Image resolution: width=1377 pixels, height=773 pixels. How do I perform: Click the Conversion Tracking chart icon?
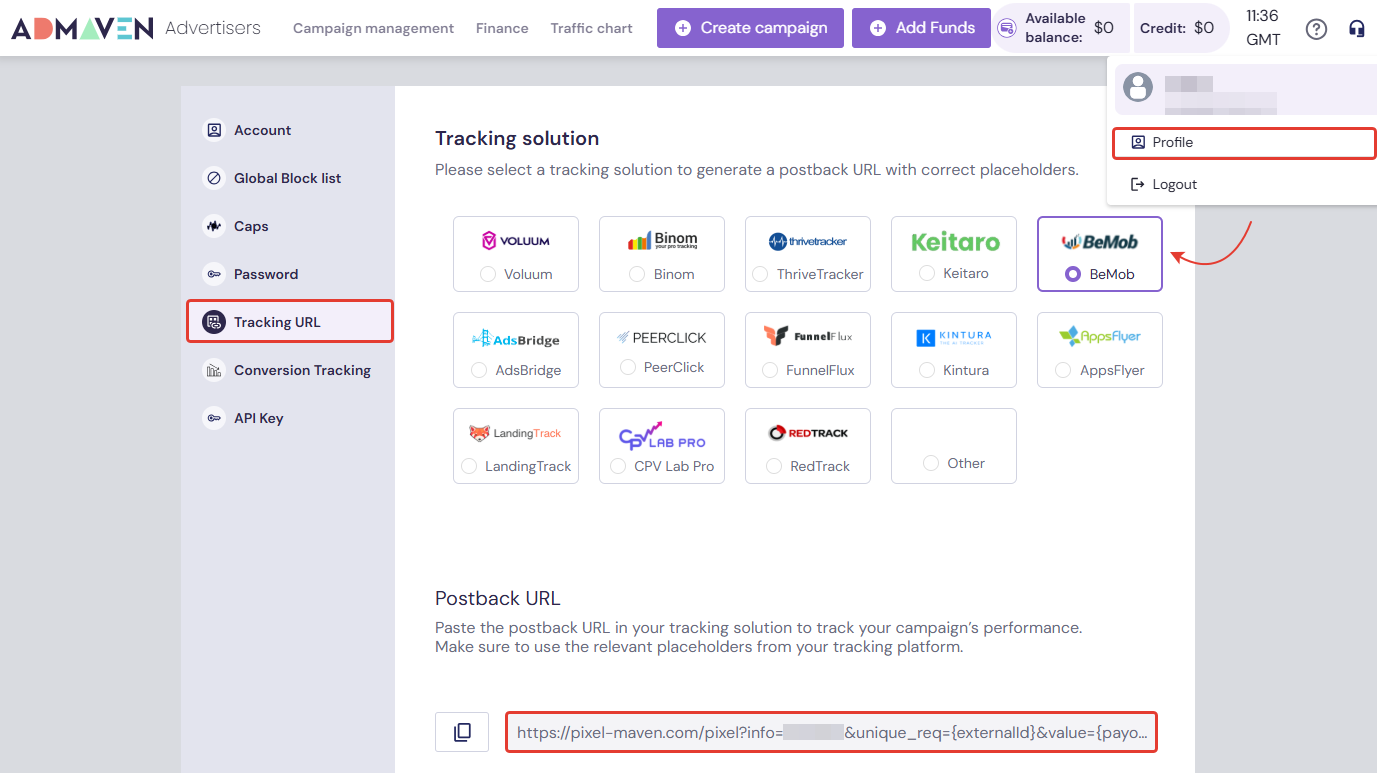point(214,370)
